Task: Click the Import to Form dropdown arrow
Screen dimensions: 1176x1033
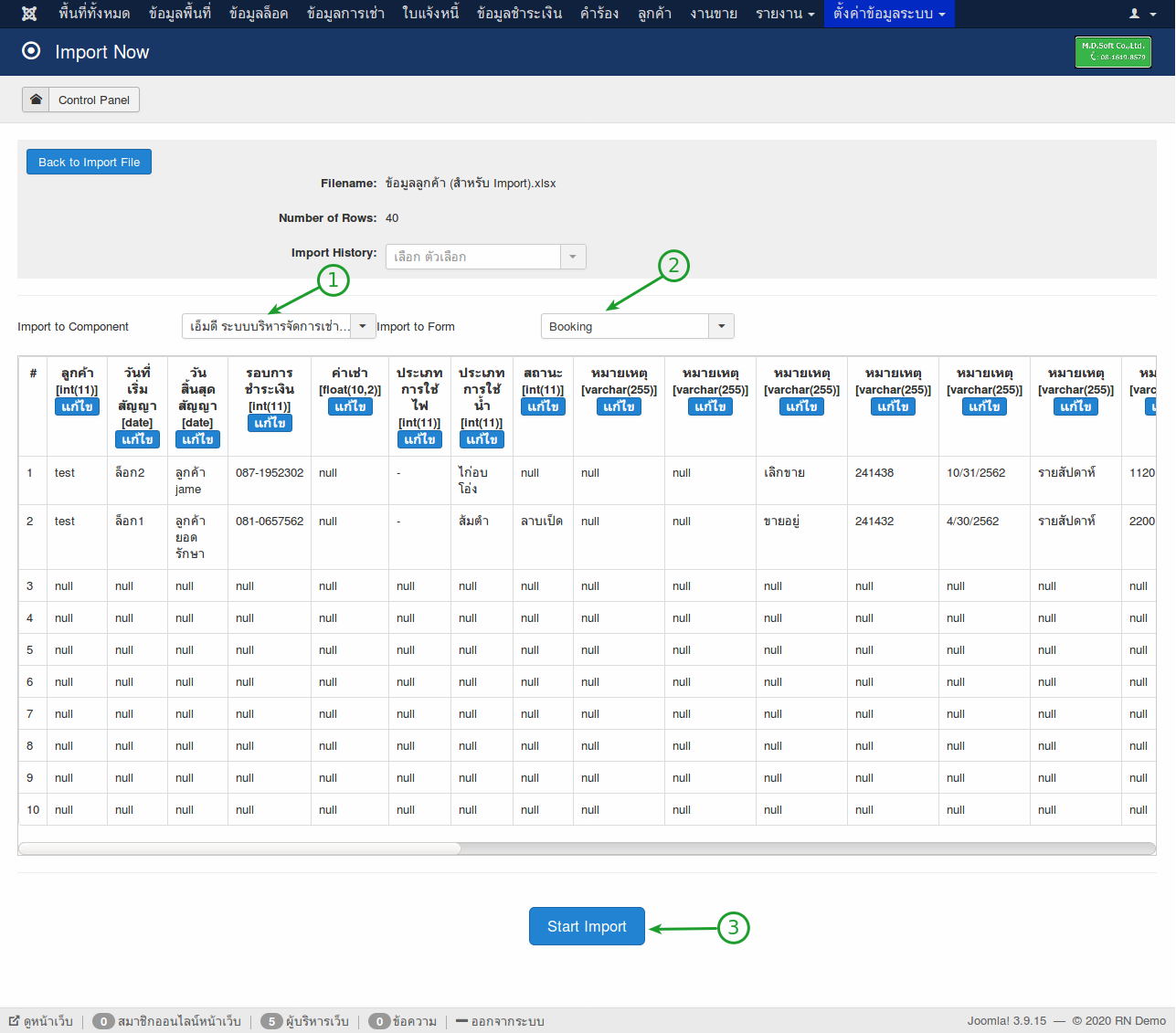Action: (x=722, y=326)
